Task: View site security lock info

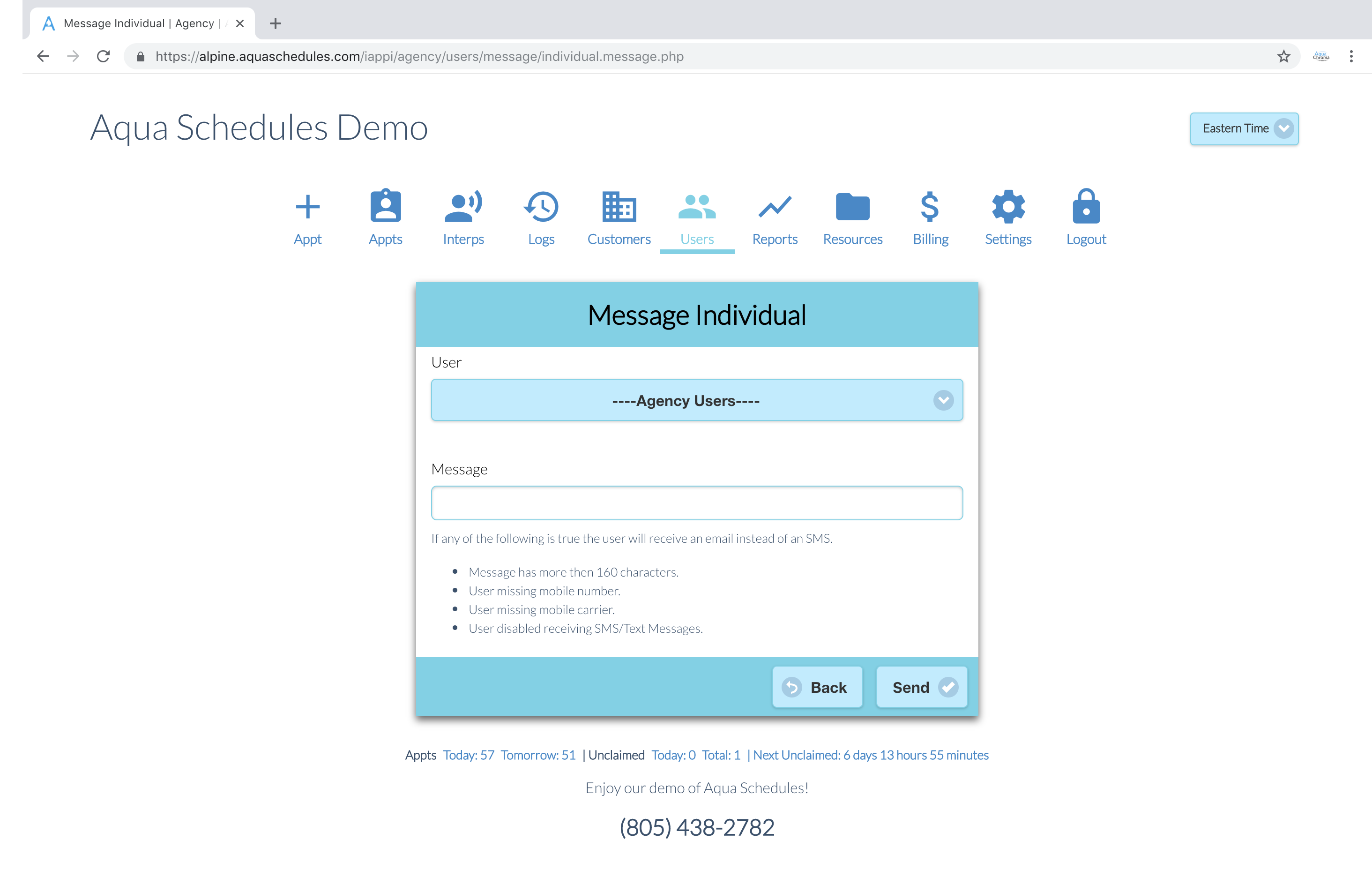Action: pos(141,56)
